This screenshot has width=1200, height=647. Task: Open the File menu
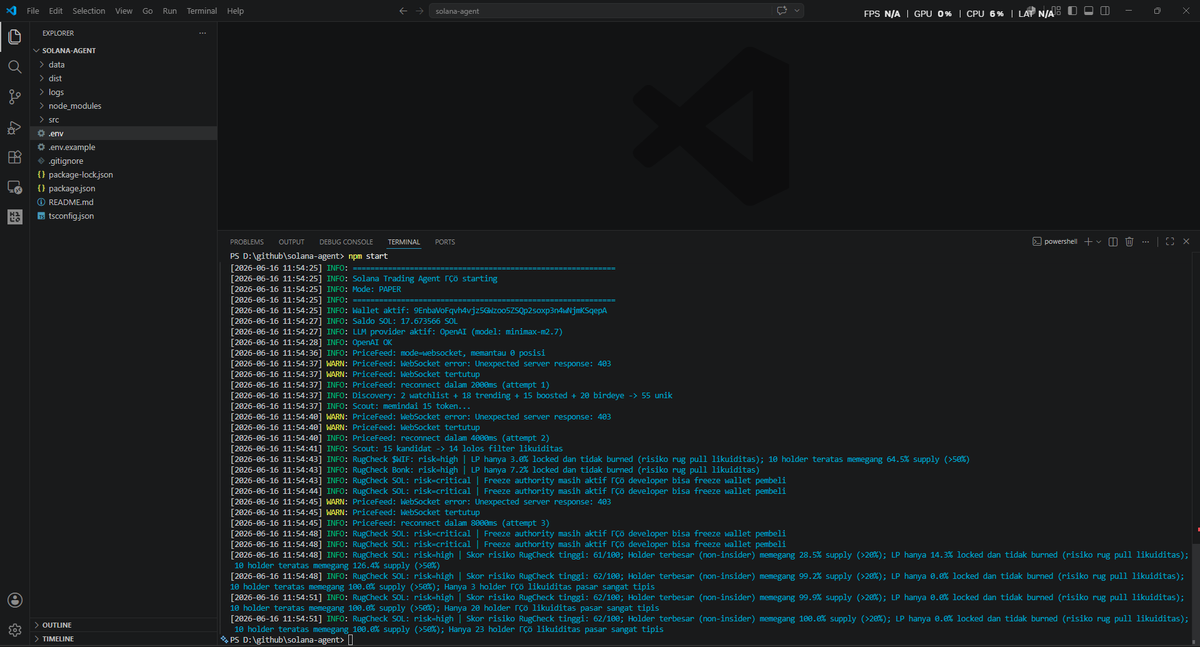pyautogui.click(x=33, y=11)
